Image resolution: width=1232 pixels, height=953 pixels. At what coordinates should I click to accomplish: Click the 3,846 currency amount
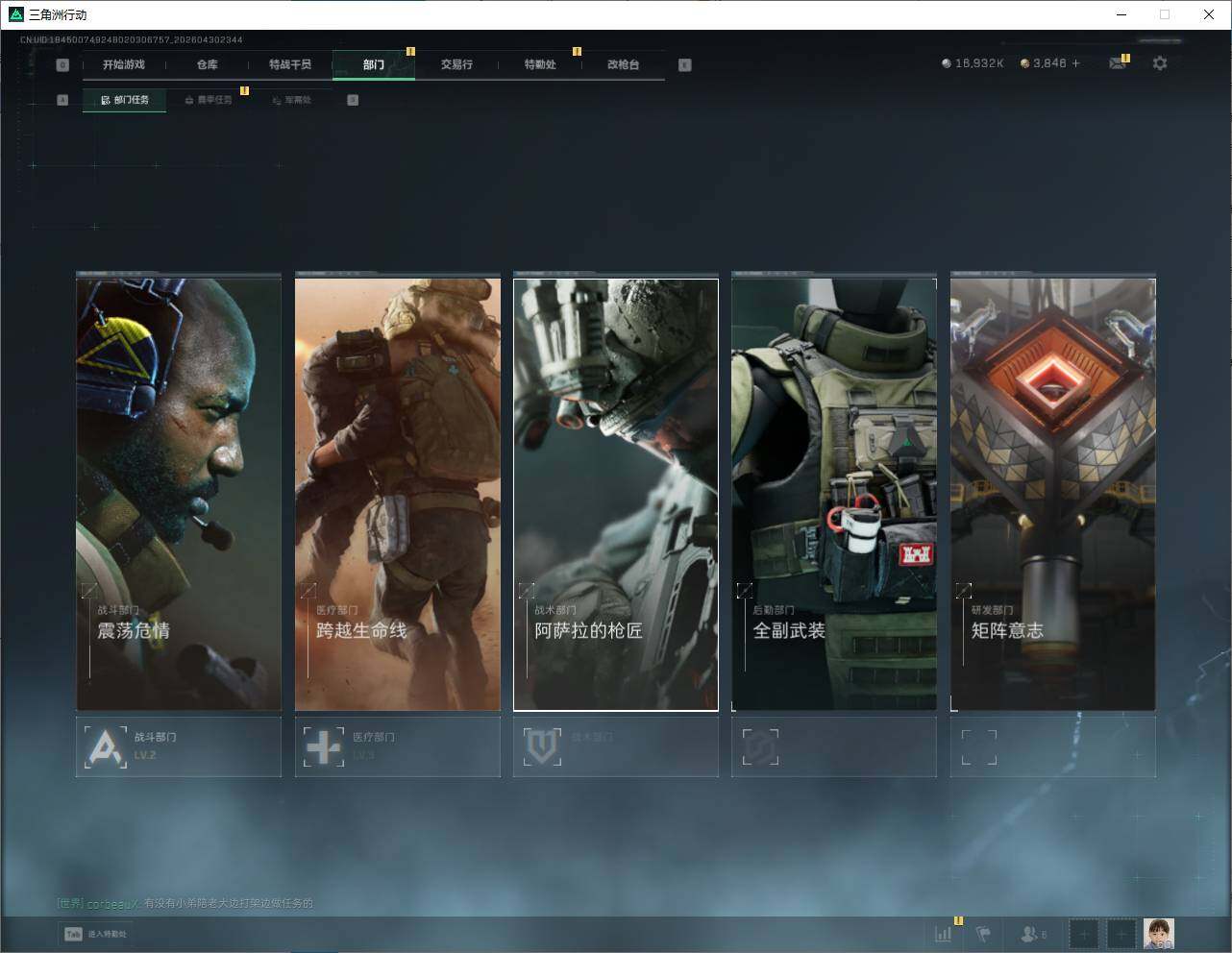[x=1049, y=63]
